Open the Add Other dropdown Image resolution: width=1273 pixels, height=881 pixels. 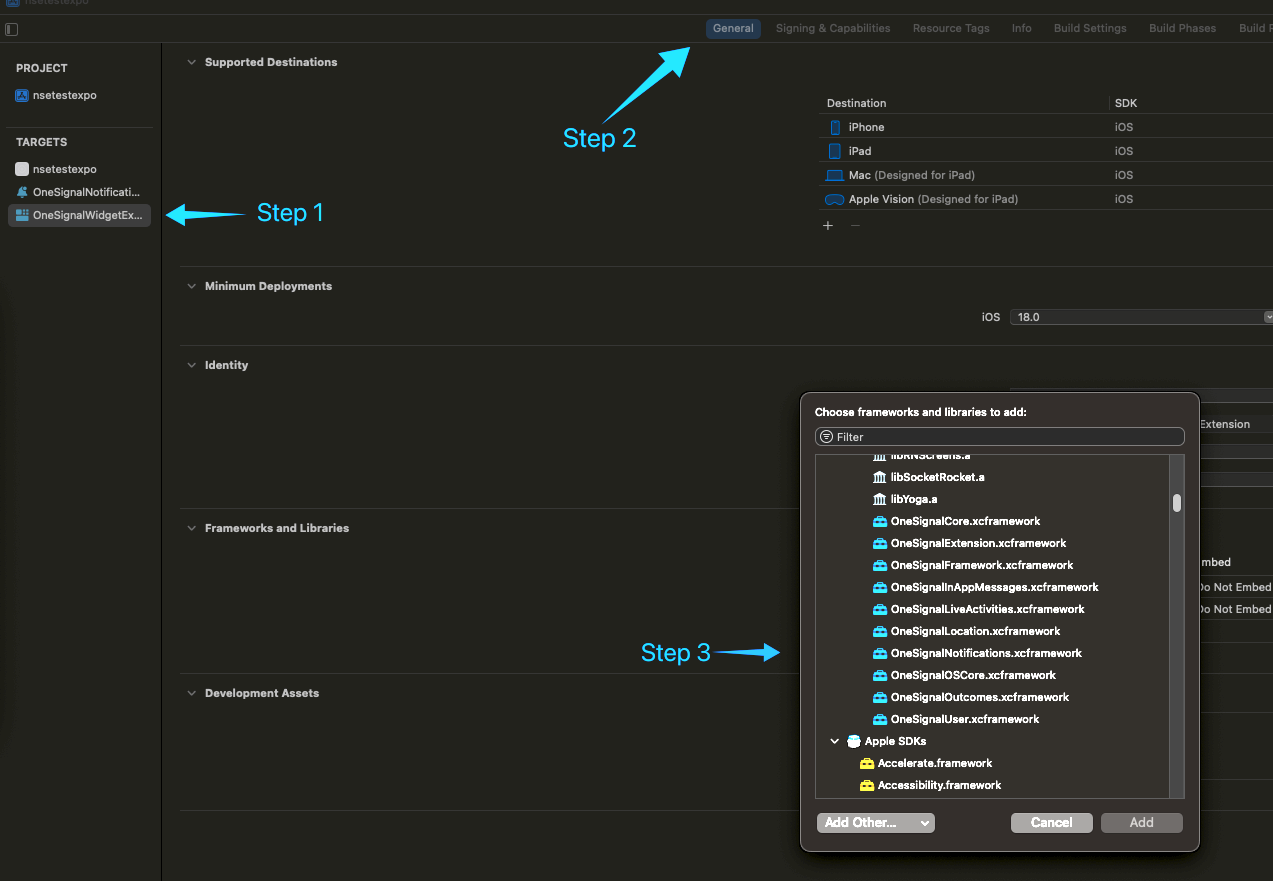[875, 823]
